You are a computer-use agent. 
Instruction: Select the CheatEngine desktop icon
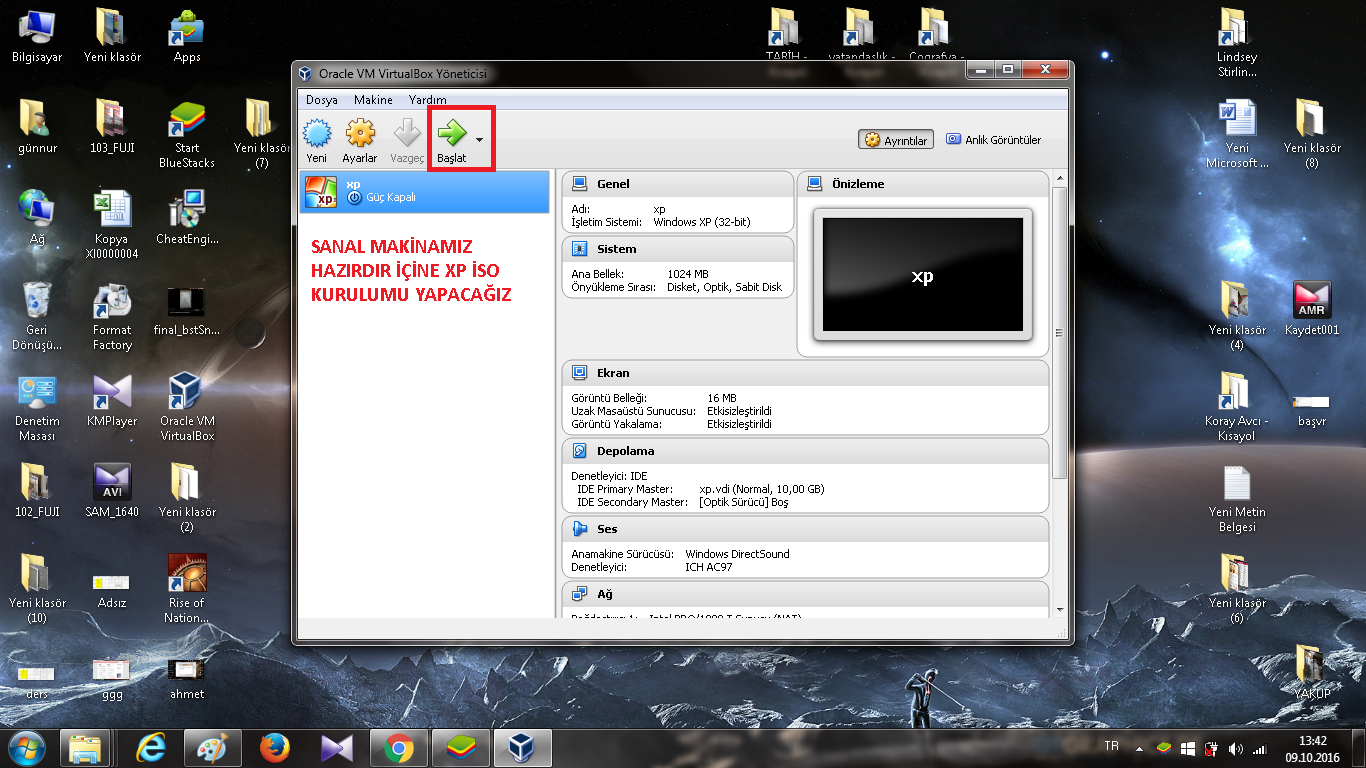pos(187,217)
